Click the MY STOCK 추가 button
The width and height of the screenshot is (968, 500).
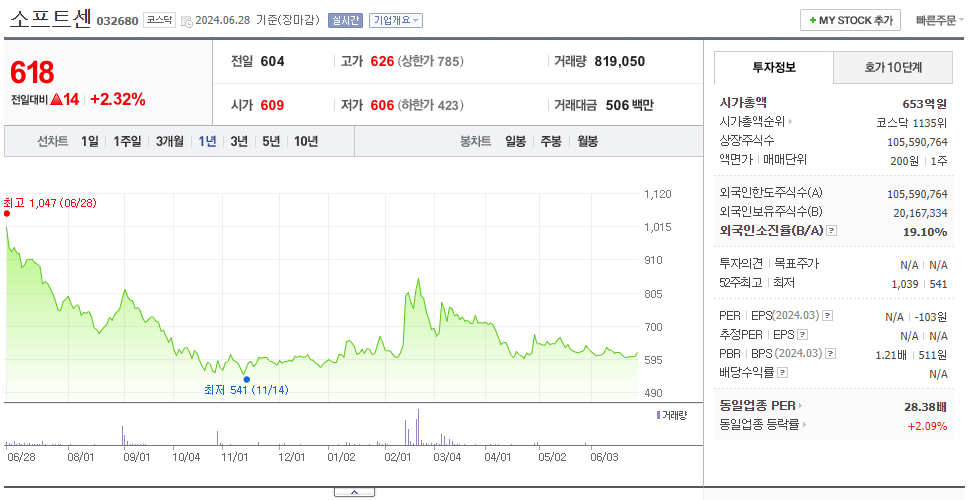[851, 20]
